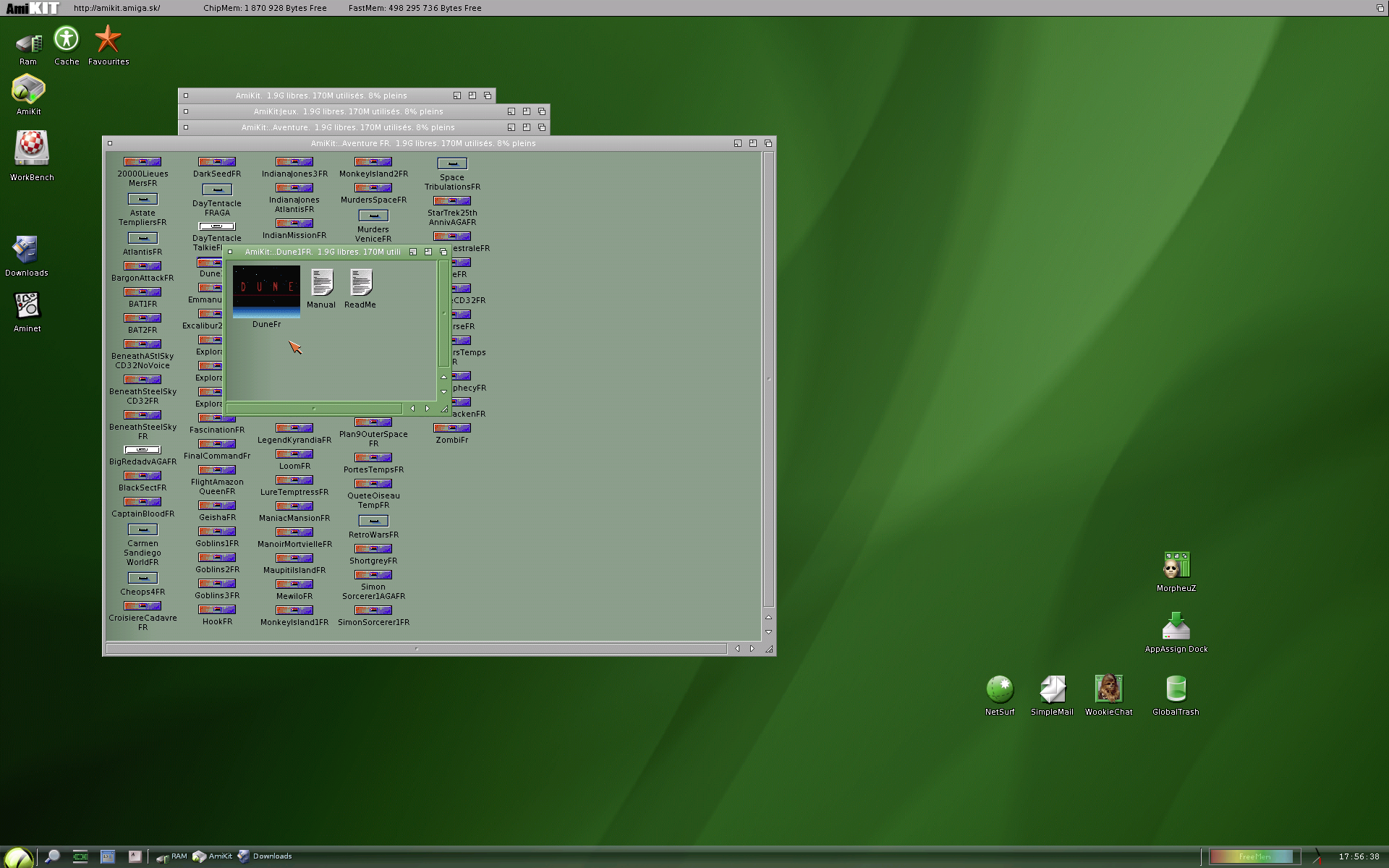Click the green chip taskbar icon
This screenshot has width=1389, height=868.
(x=80, y=856)
